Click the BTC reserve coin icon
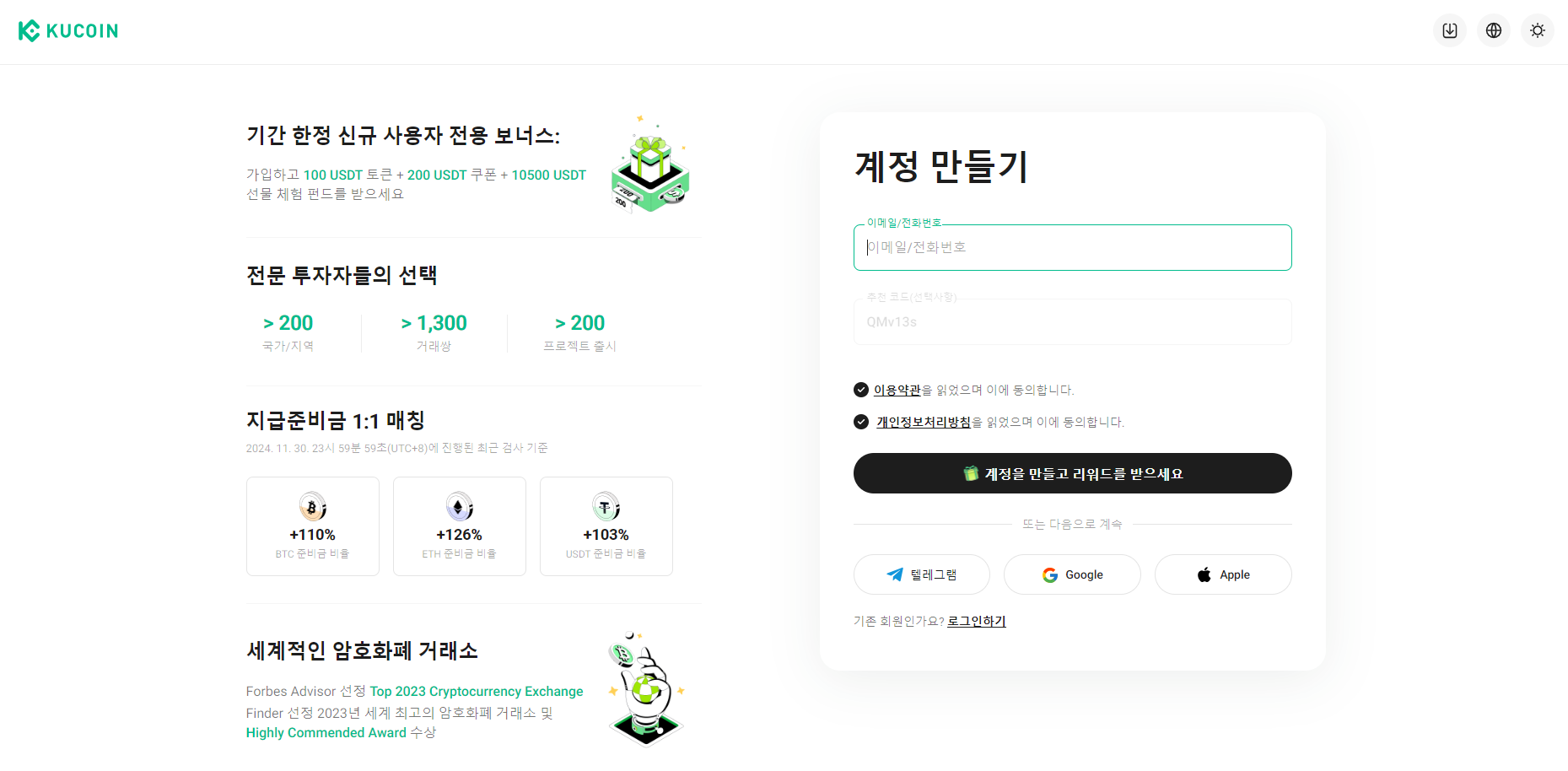This screenshot has width=1568, height=771. [313, 507]
